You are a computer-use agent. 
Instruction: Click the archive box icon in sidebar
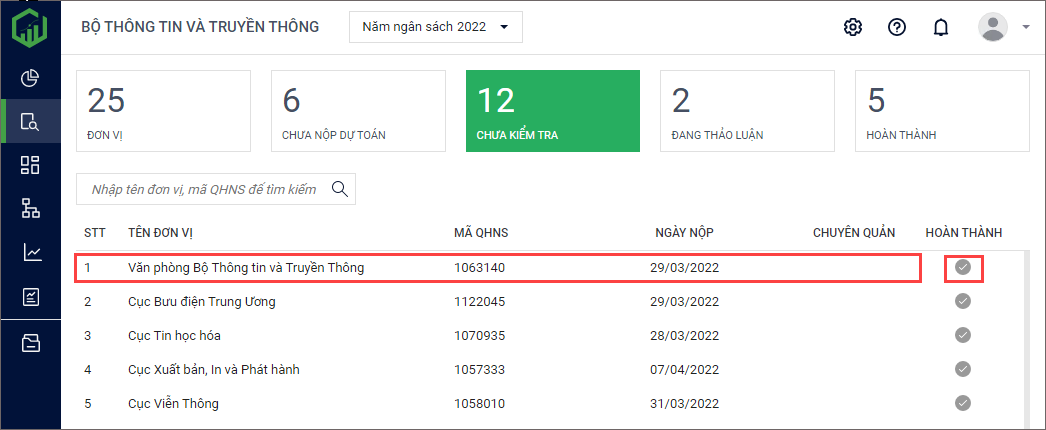coord(30,344)
